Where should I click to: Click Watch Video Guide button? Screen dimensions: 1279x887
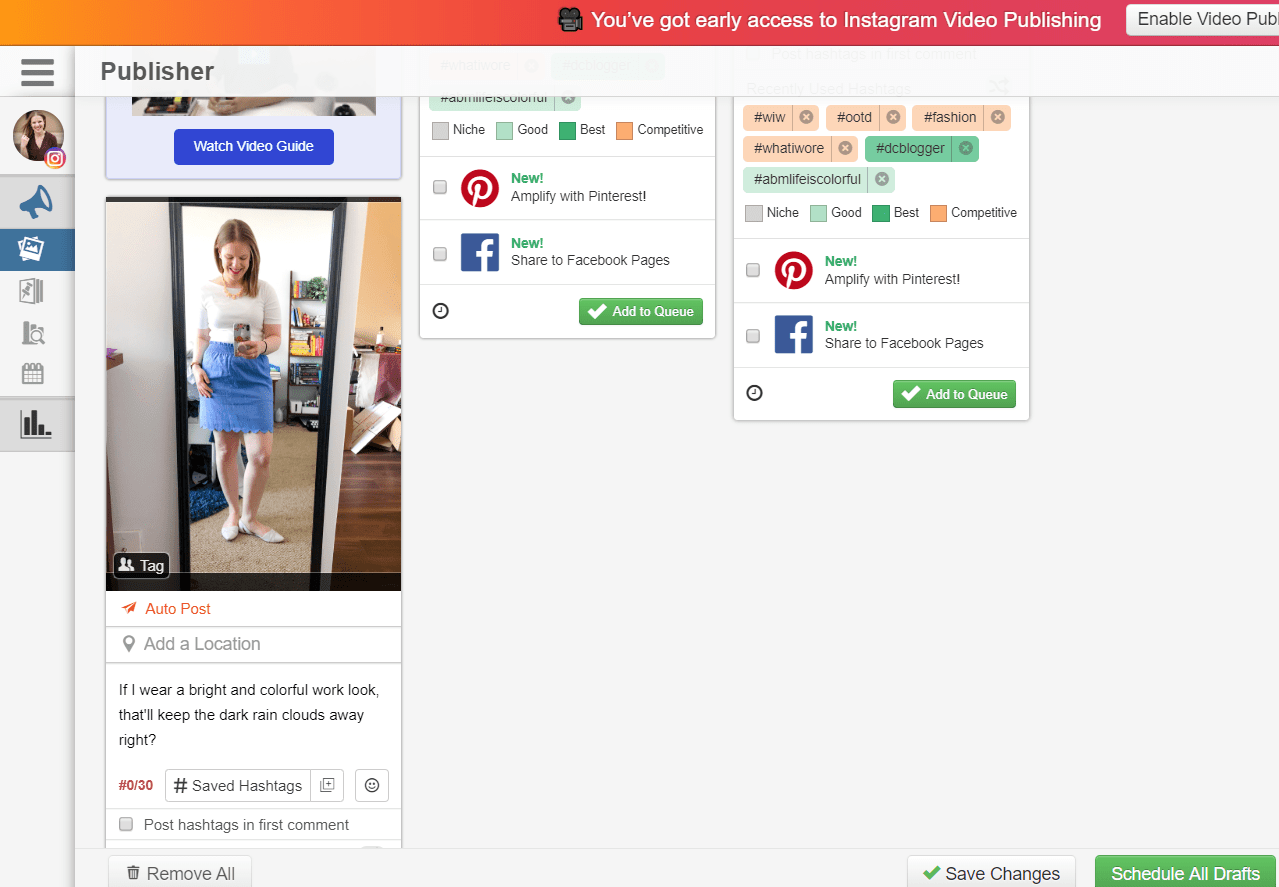(x=254, y=146)
